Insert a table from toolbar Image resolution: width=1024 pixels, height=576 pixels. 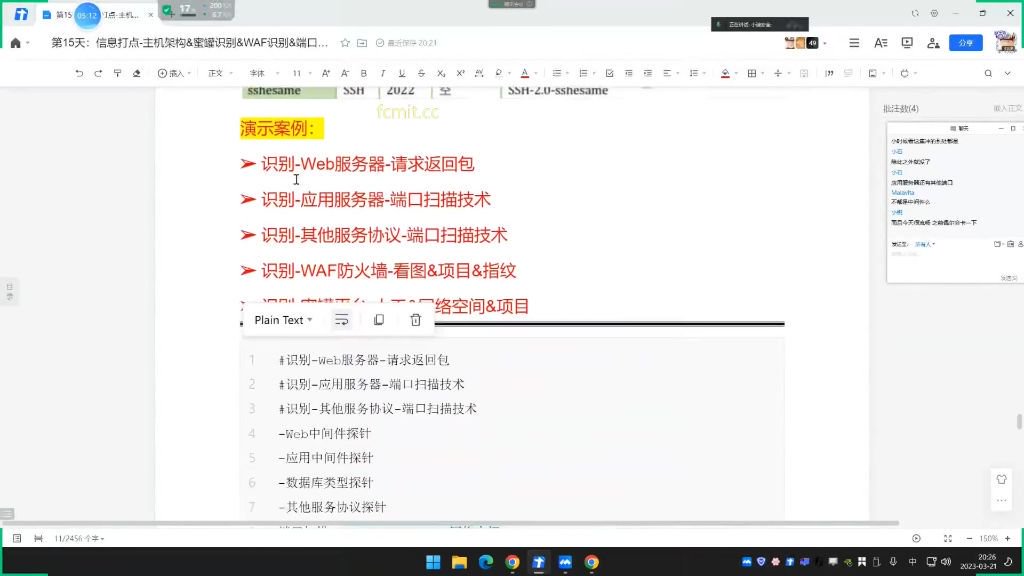point(752,73)
